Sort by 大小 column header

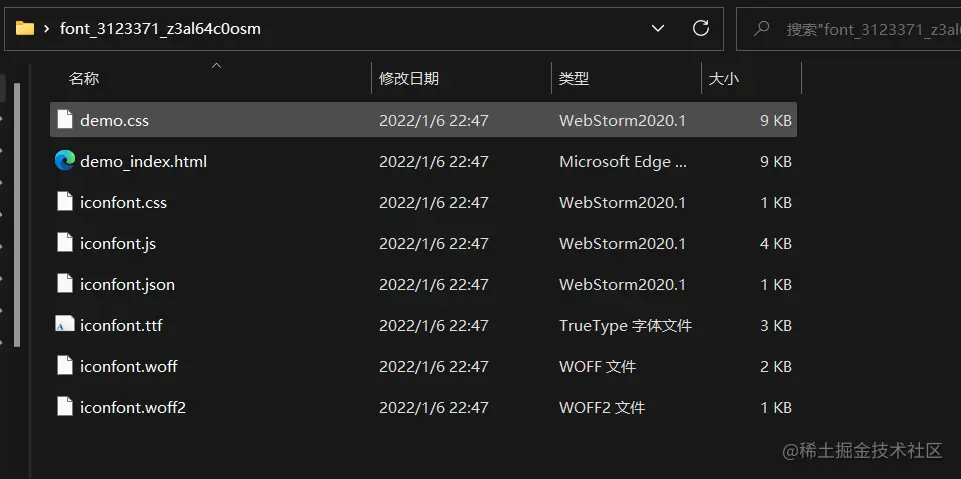click(724, 78)
